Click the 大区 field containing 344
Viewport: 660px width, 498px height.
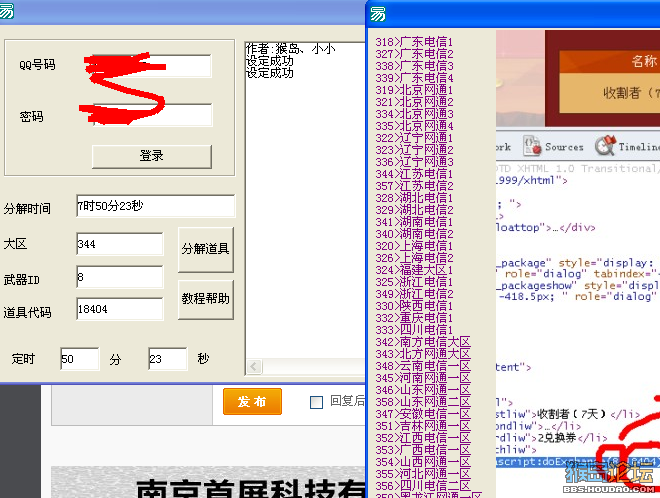tap(120, 244)
